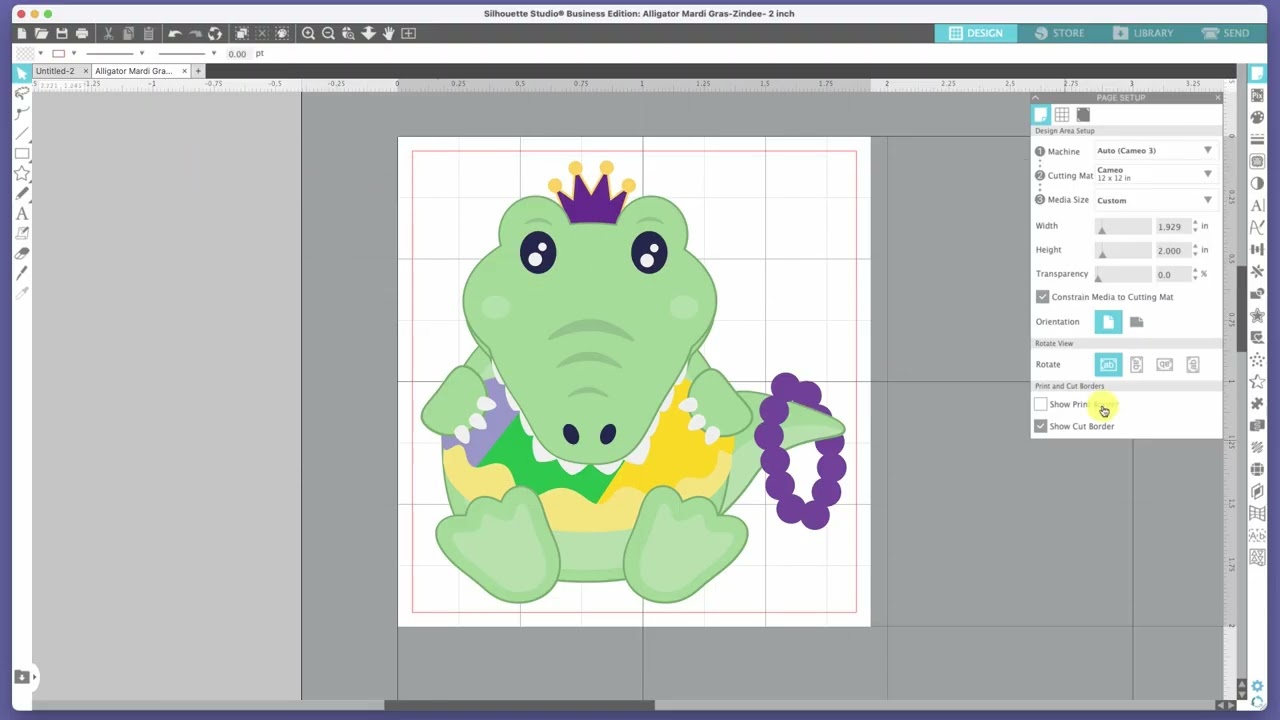1280x720 pixels.
Task: Click the Fit to Page icon
Action: [408, 33]
